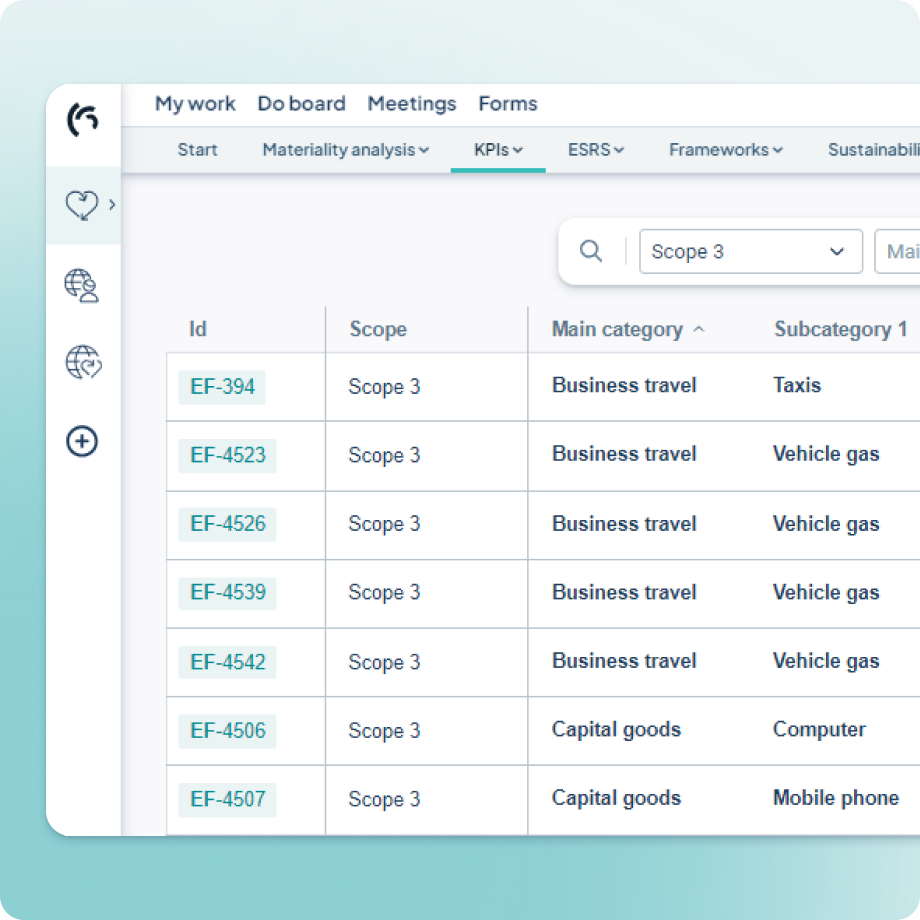Screen dimensions: 920x920
Task: Open emission factor EF-4526
Action: (x=227, y=524)
